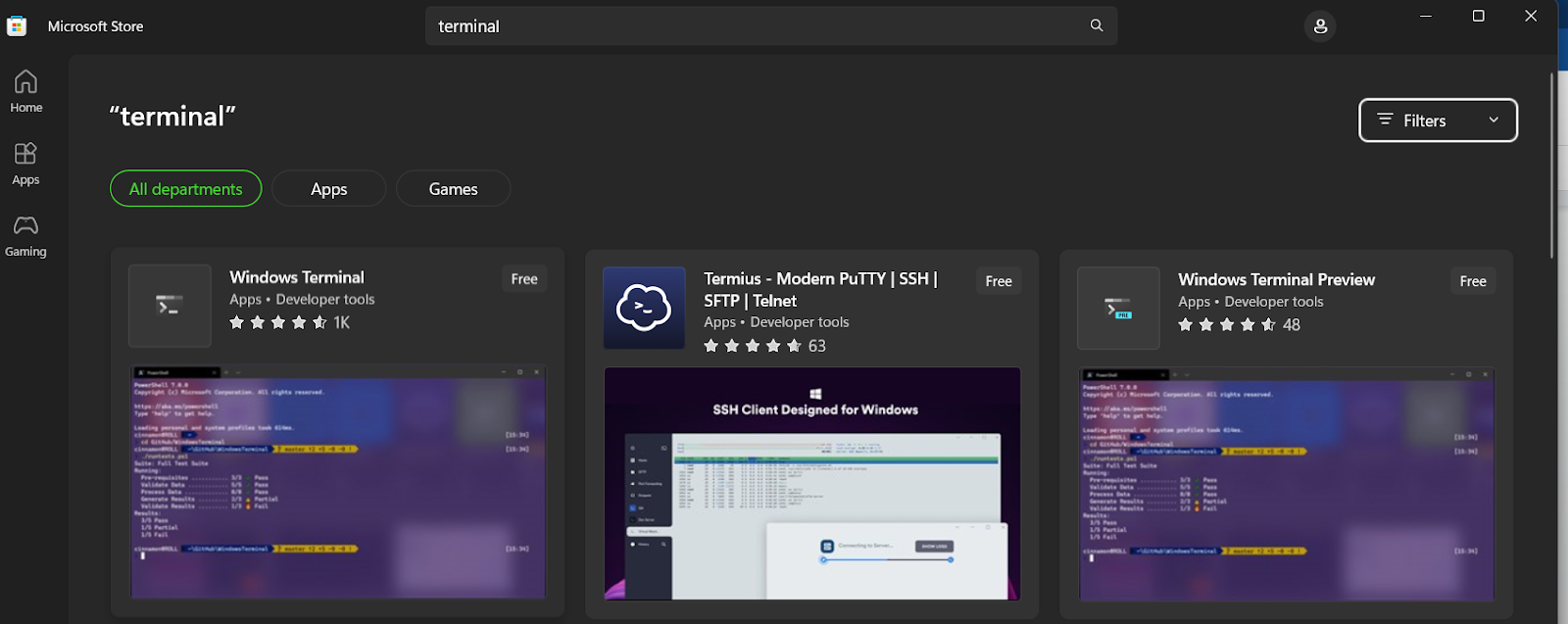Screen dimensions: 1568x624
Task: Go to Home in the sidebar
Action: tap(25, 92)
